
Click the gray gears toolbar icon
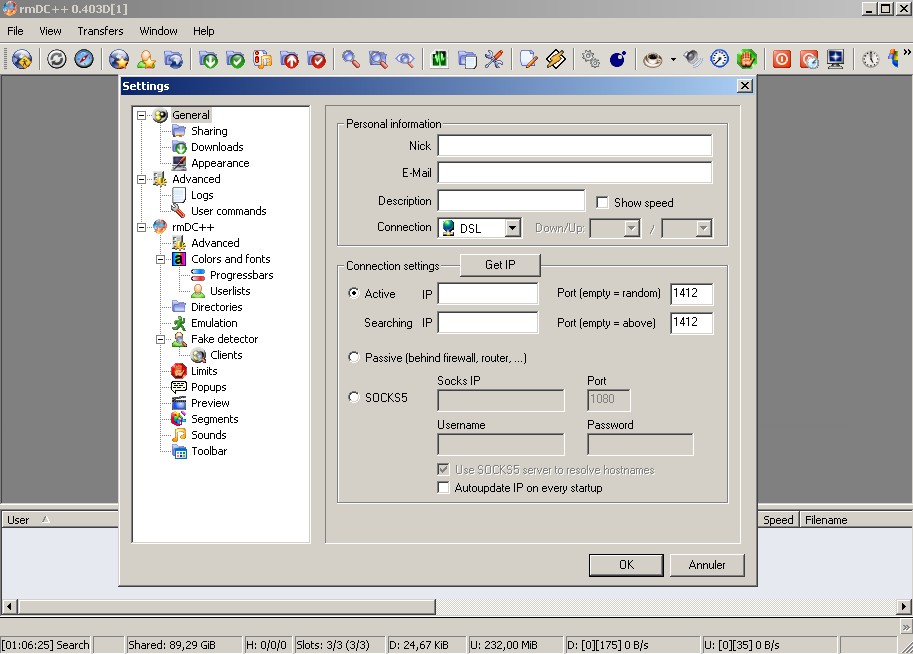[590, 59]
